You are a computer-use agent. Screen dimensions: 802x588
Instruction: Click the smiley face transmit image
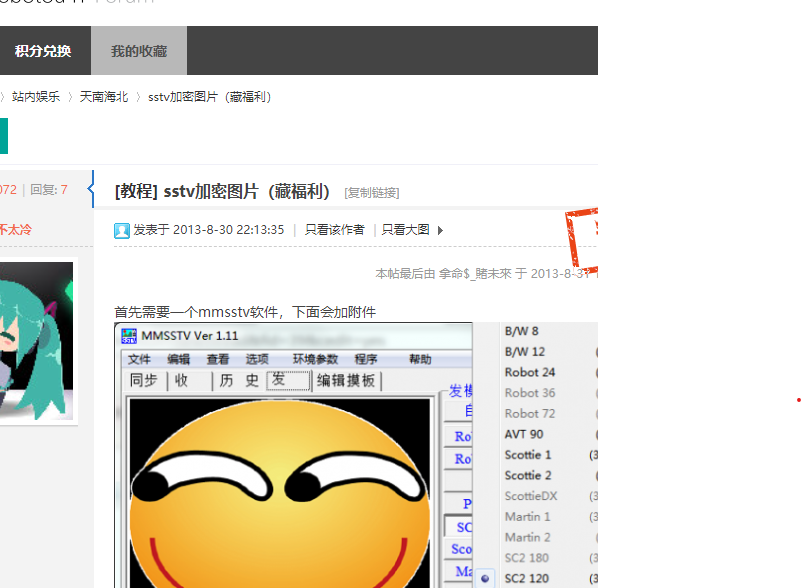pos(280,493)
